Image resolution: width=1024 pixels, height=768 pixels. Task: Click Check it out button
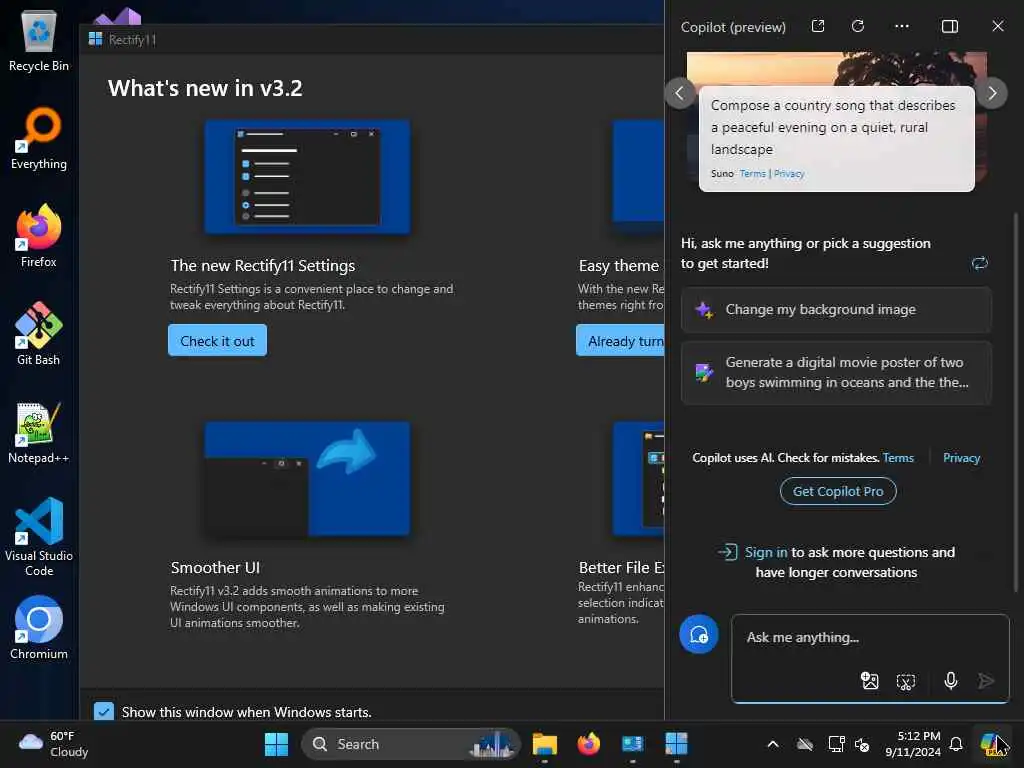(217, 340)
